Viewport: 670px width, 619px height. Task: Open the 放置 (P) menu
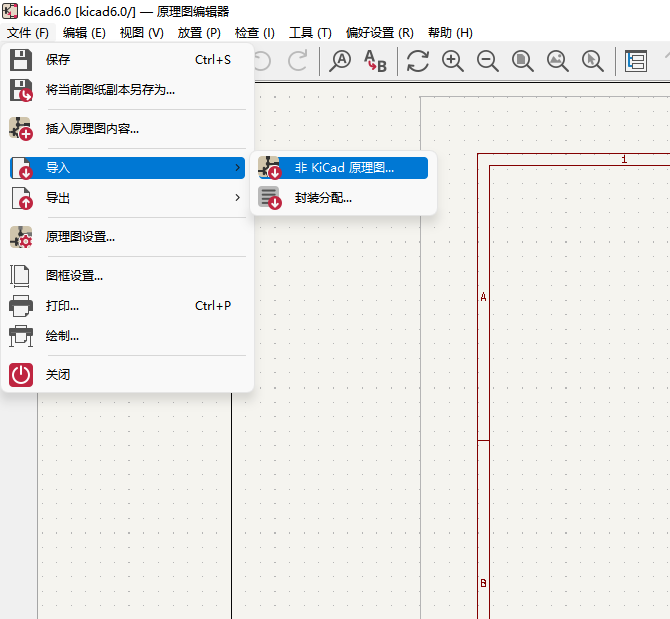point(199,33)
